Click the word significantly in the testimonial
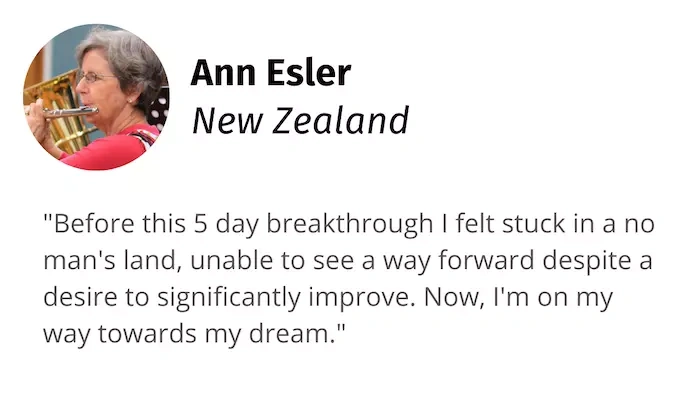The image size is (700, 394). point(229,297)
